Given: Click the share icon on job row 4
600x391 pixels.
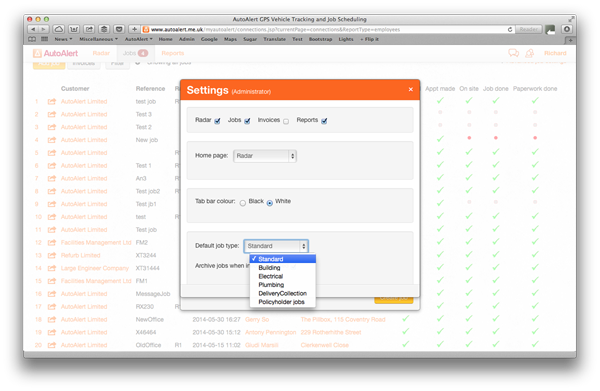Looking at the screenshot, I should pyautogui.click(x=52, y=140).
